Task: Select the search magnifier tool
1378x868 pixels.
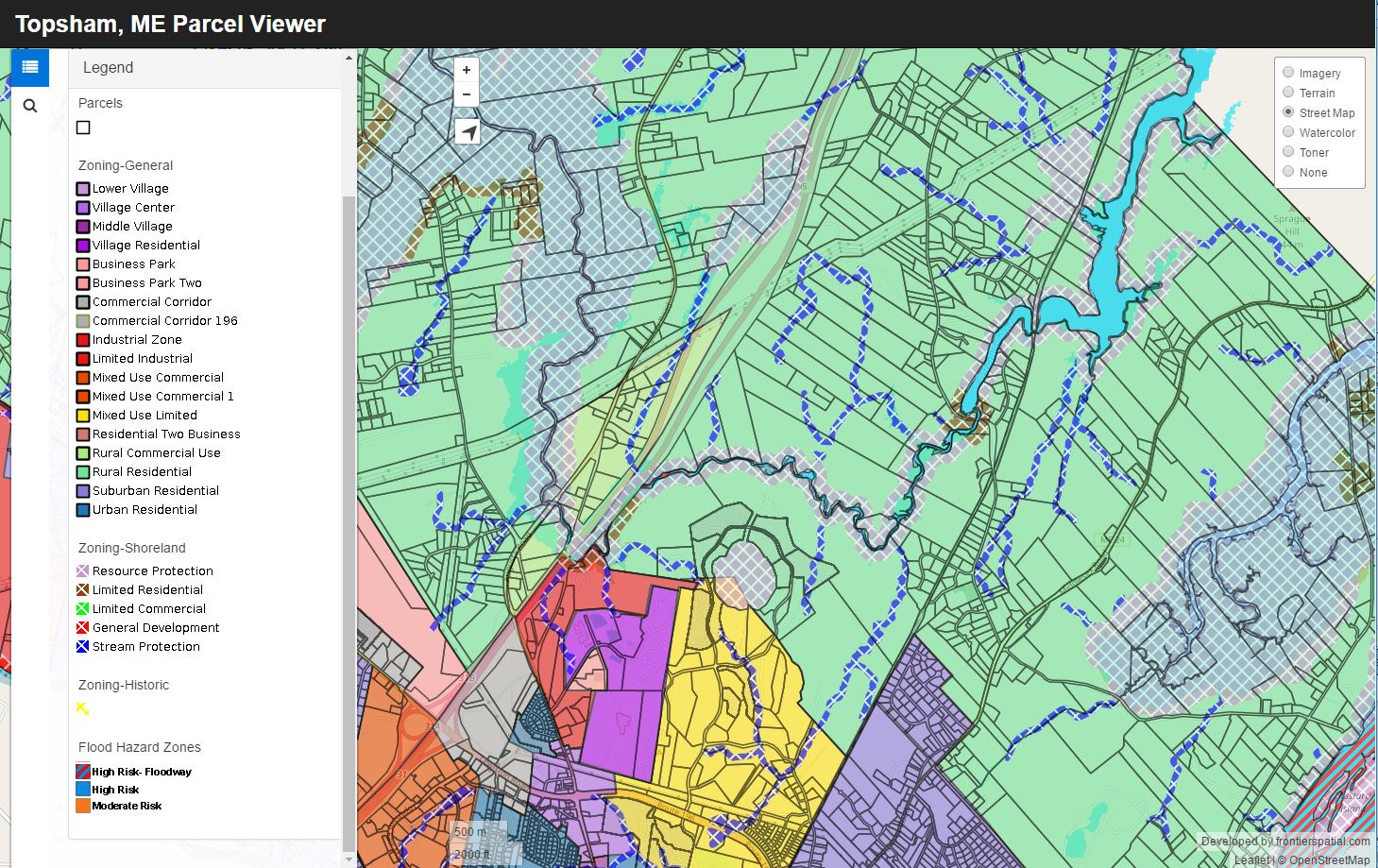Action: (x=29, y=105)
